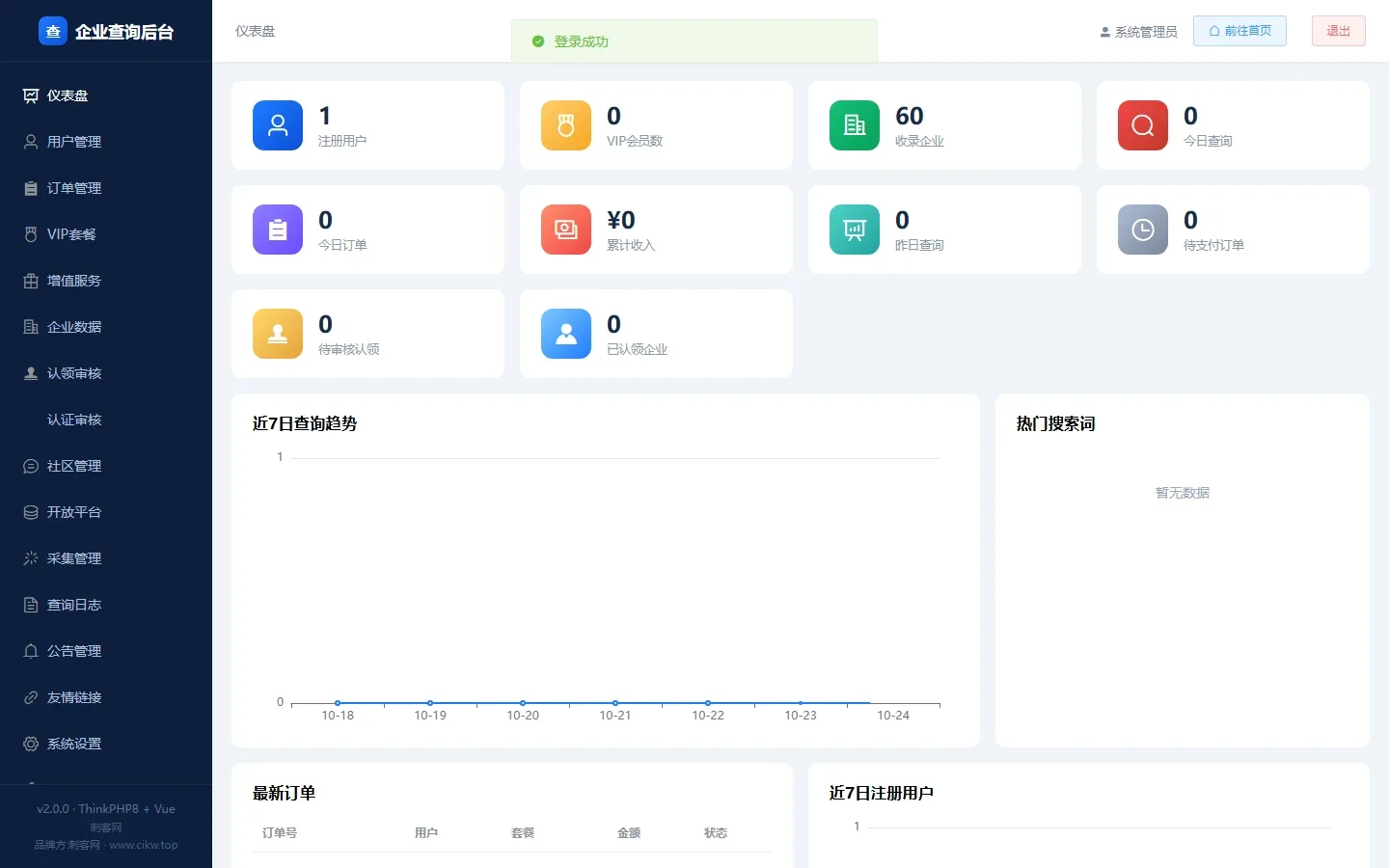The image size is (1389, 868).
Task: Click the blue 已认领企业 person icon
Action: tap(566, 334)
